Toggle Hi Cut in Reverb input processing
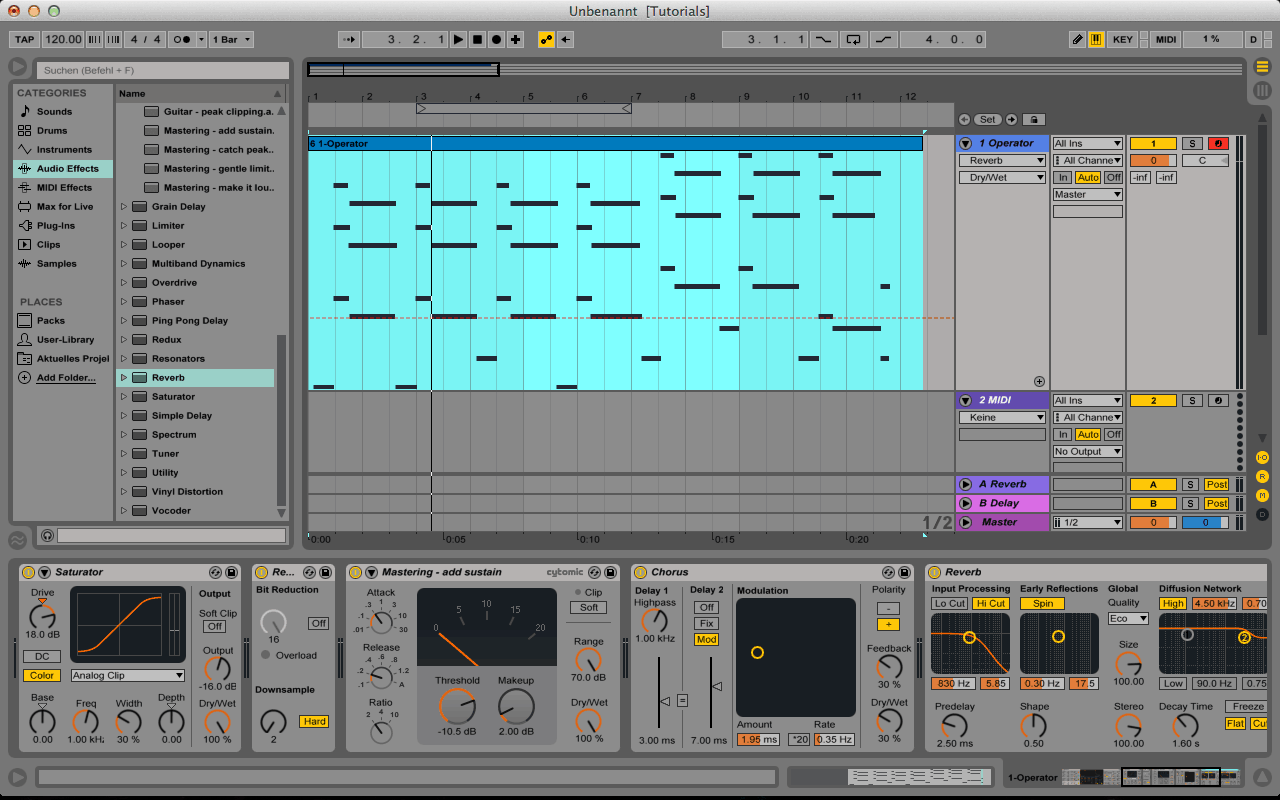This screenshot has height=800, width=1280. tap(990, 603)
